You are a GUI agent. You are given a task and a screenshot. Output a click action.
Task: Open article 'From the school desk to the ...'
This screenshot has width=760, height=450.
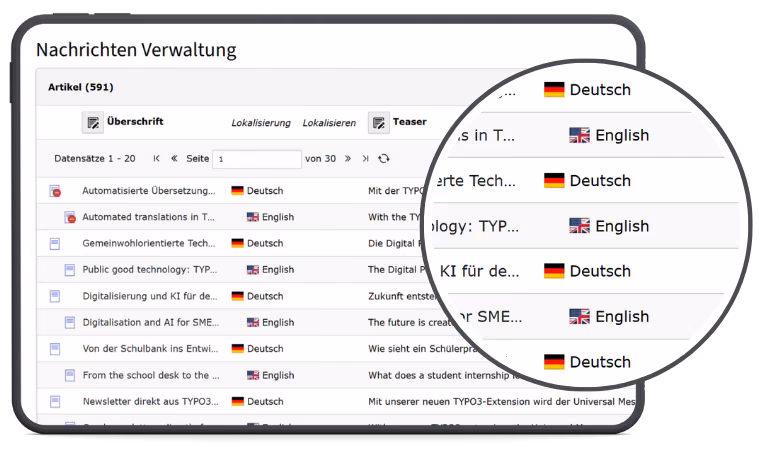click(151, 375)
